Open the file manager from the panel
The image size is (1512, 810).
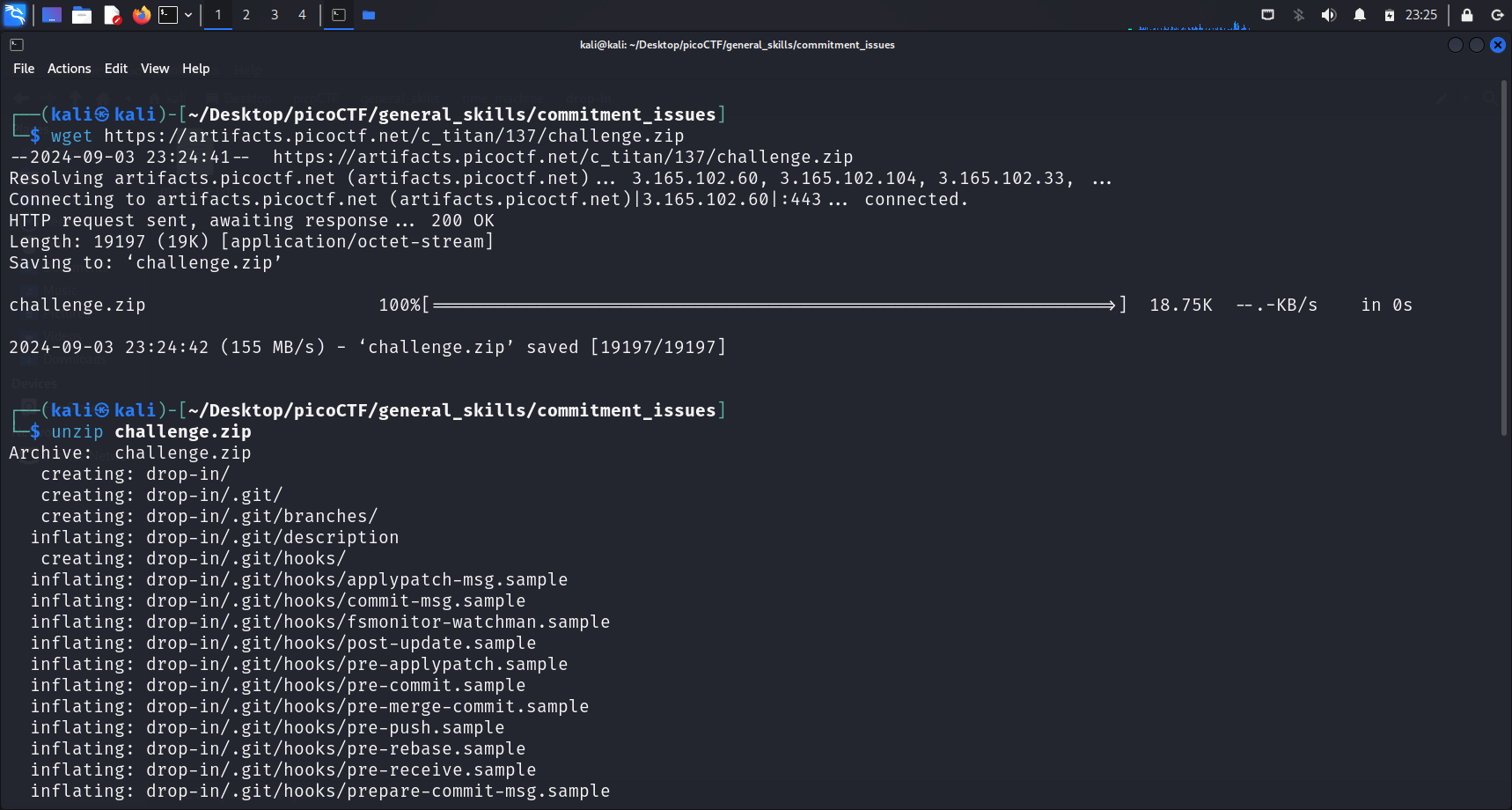pos(82,15)
